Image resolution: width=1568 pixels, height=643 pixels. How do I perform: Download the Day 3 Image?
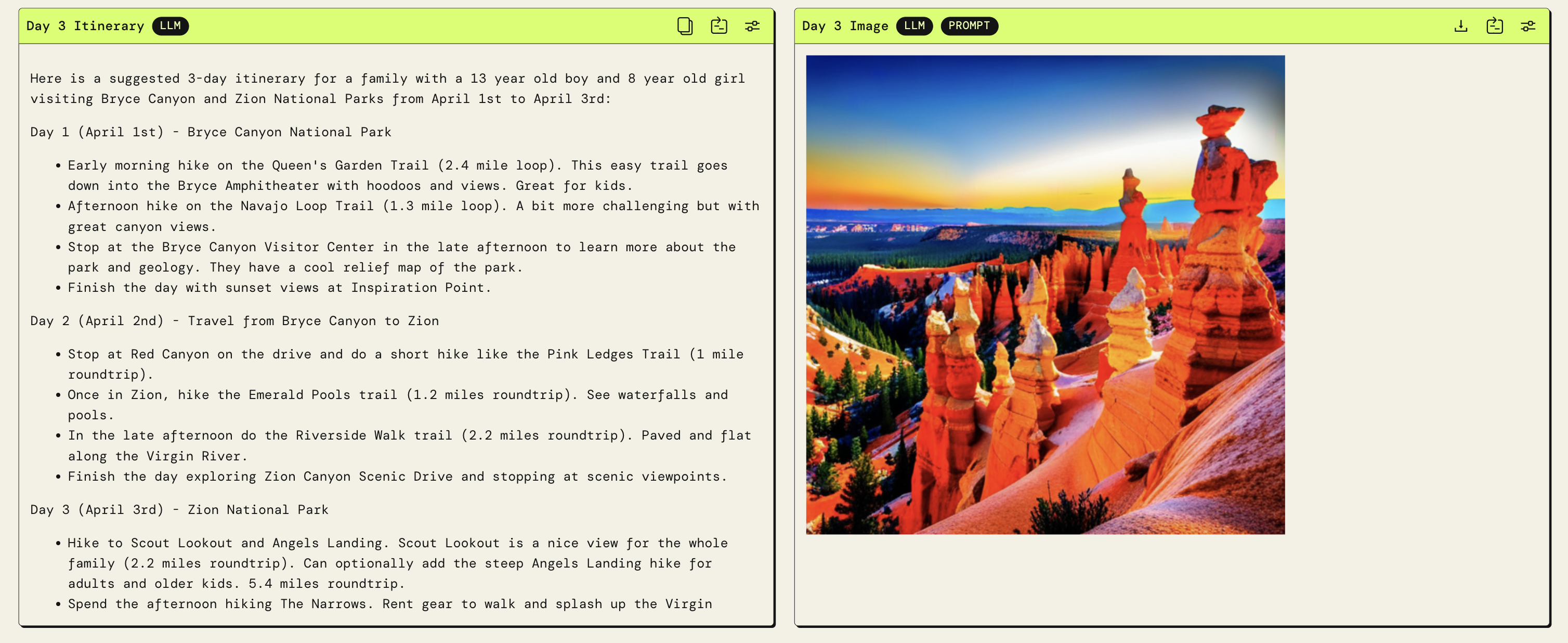1460,25
